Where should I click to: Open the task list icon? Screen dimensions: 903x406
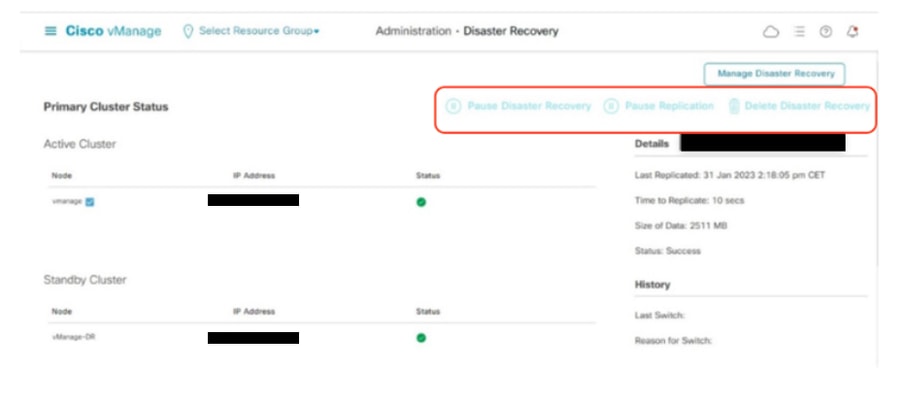(x=799, y=32)
